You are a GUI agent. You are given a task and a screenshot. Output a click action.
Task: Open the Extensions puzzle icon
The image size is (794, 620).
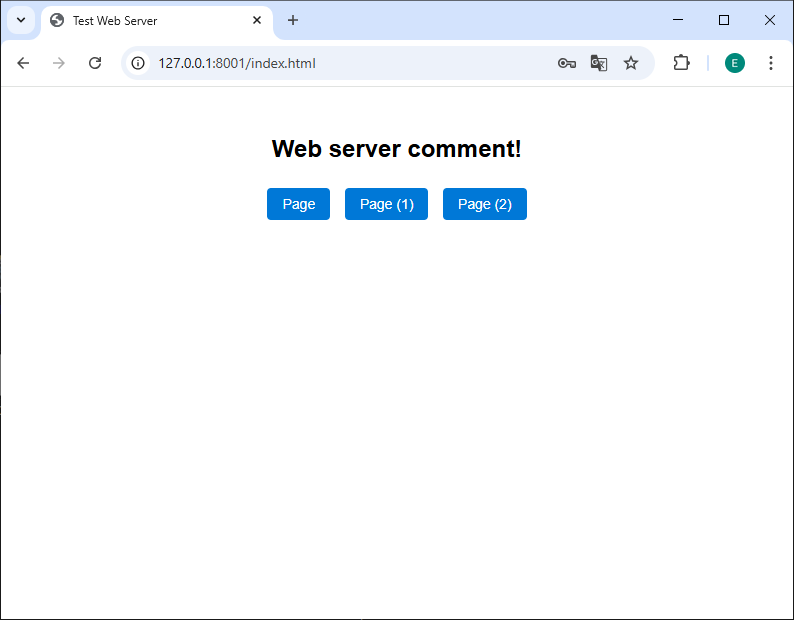681,63
